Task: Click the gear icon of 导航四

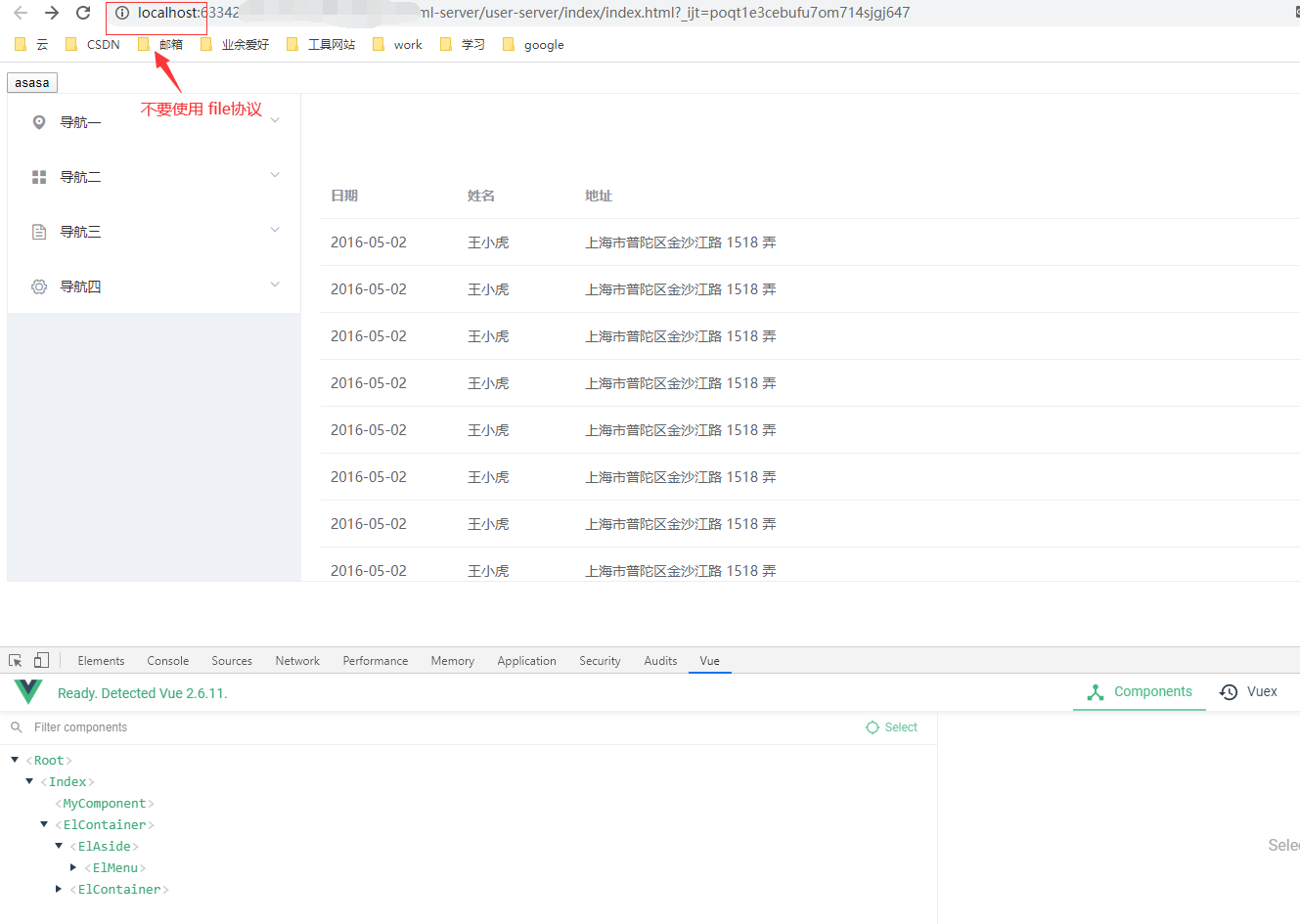Action: [x=39, y=286]
